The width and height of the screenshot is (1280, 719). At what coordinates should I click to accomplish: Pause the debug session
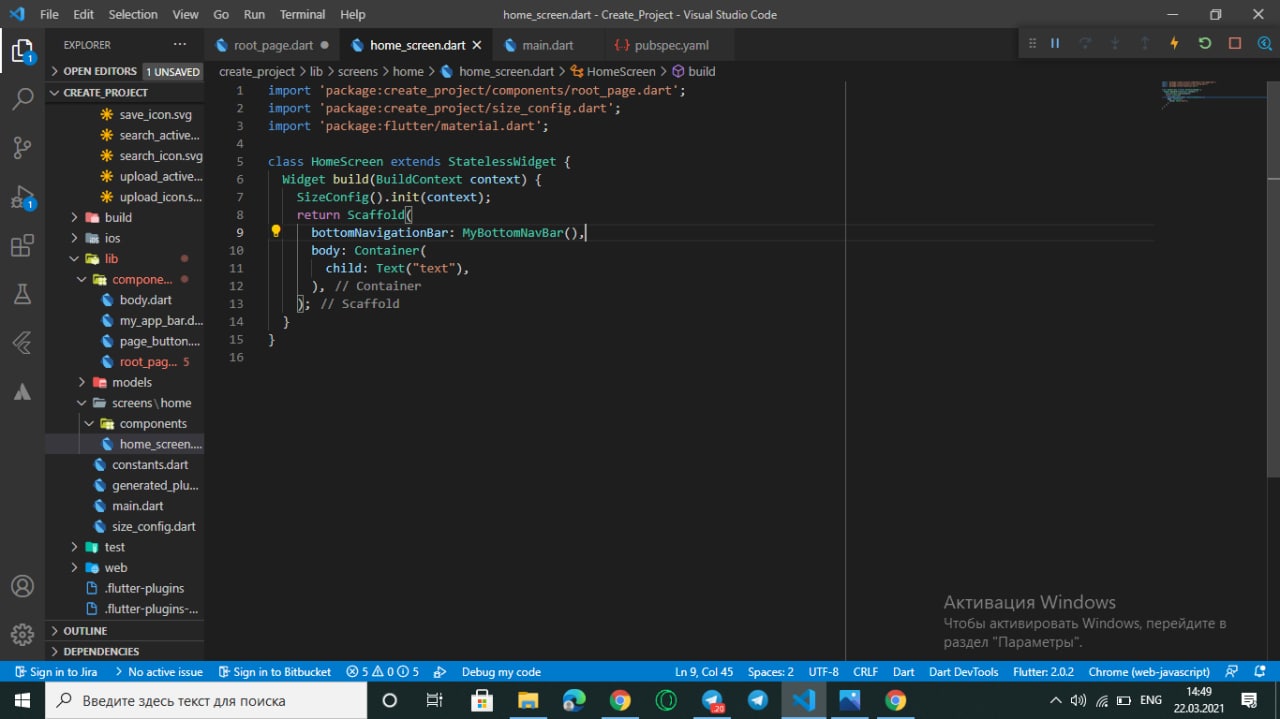pyautogui.click(x=1055, y=43)
